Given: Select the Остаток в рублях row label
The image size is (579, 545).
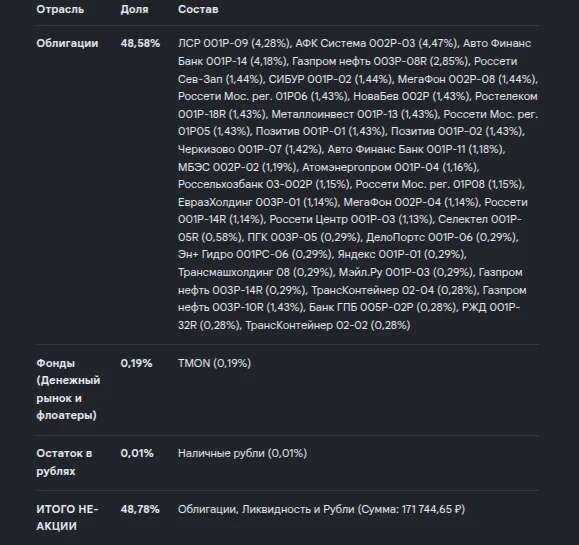Looking at the screenshot, I should [x=64, y=462].
